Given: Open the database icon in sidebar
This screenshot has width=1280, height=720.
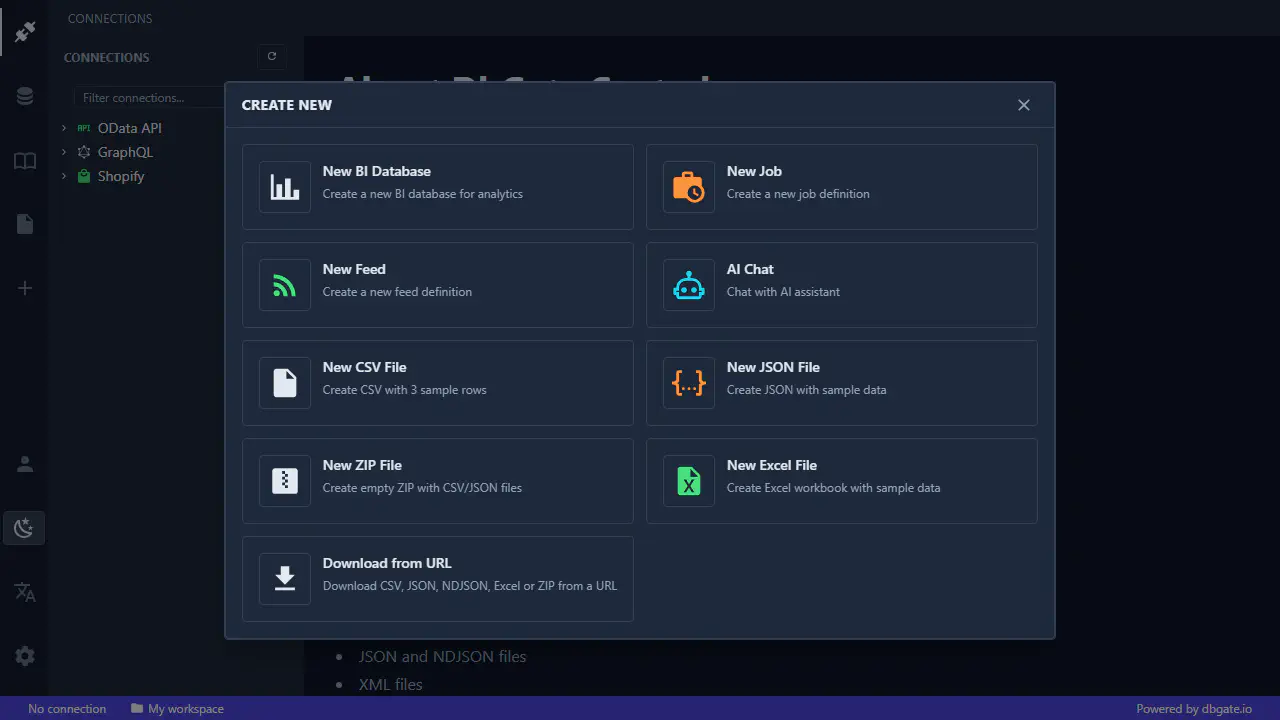Looking at the screenshot, I should click(x=25, y=96).
